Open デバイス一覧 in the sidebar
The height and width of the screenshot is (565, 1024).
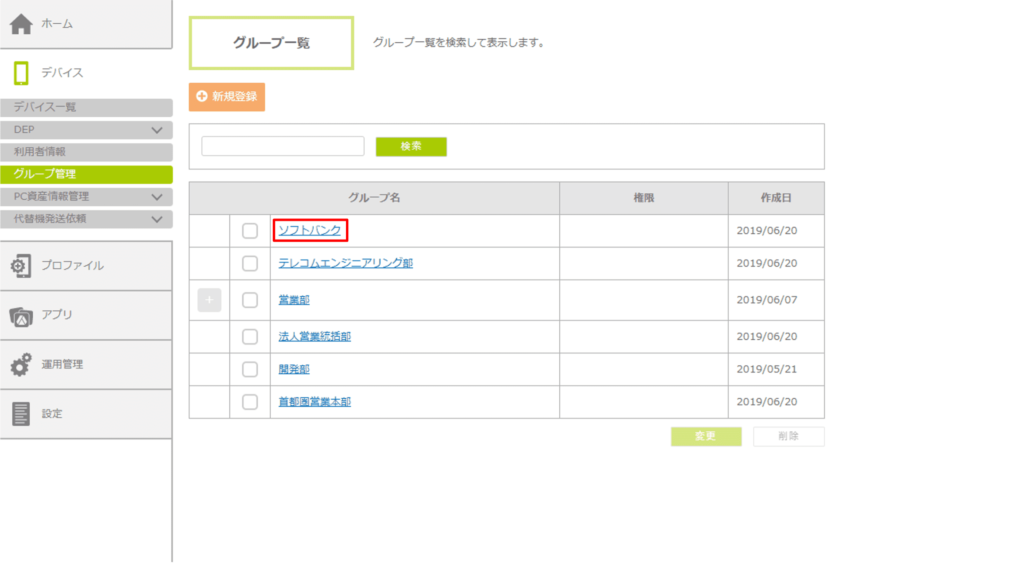[45, 107]
